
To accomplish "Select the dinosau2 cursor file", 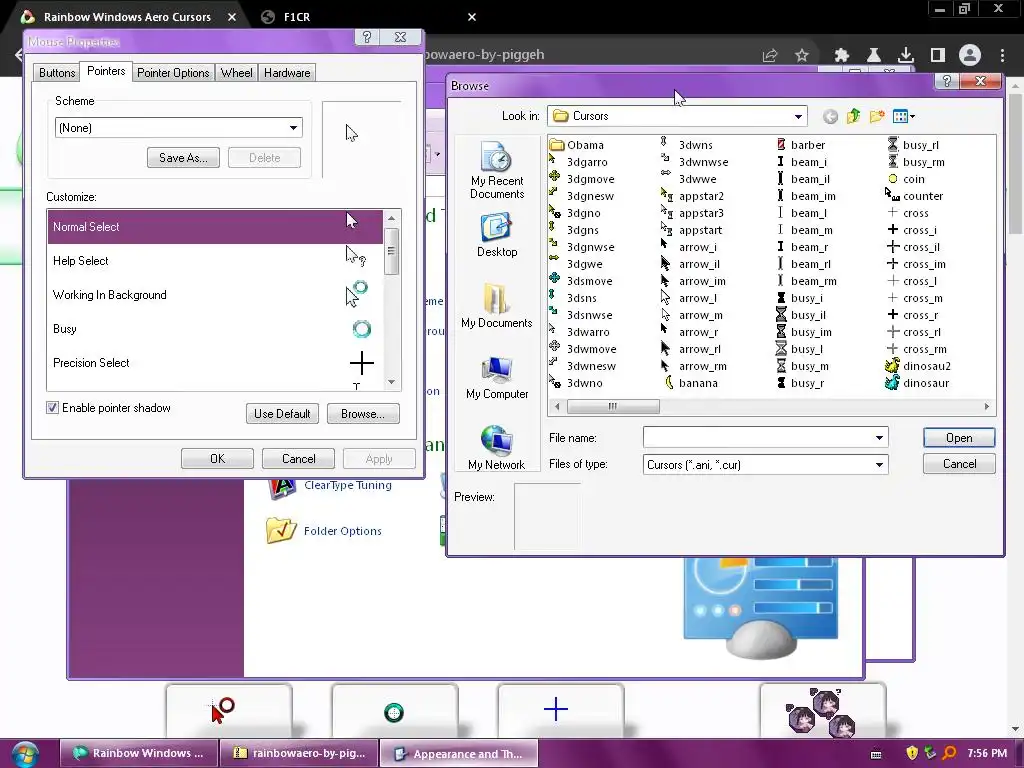I will tap(918, 366).
